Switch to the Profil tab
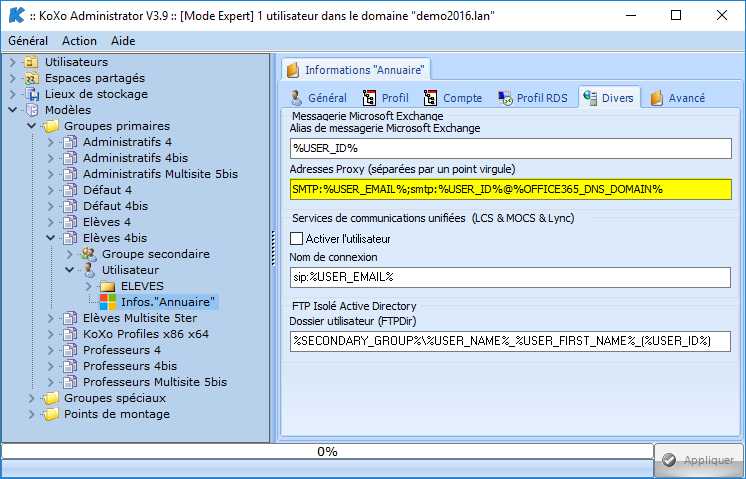 (x=385, y=98)
